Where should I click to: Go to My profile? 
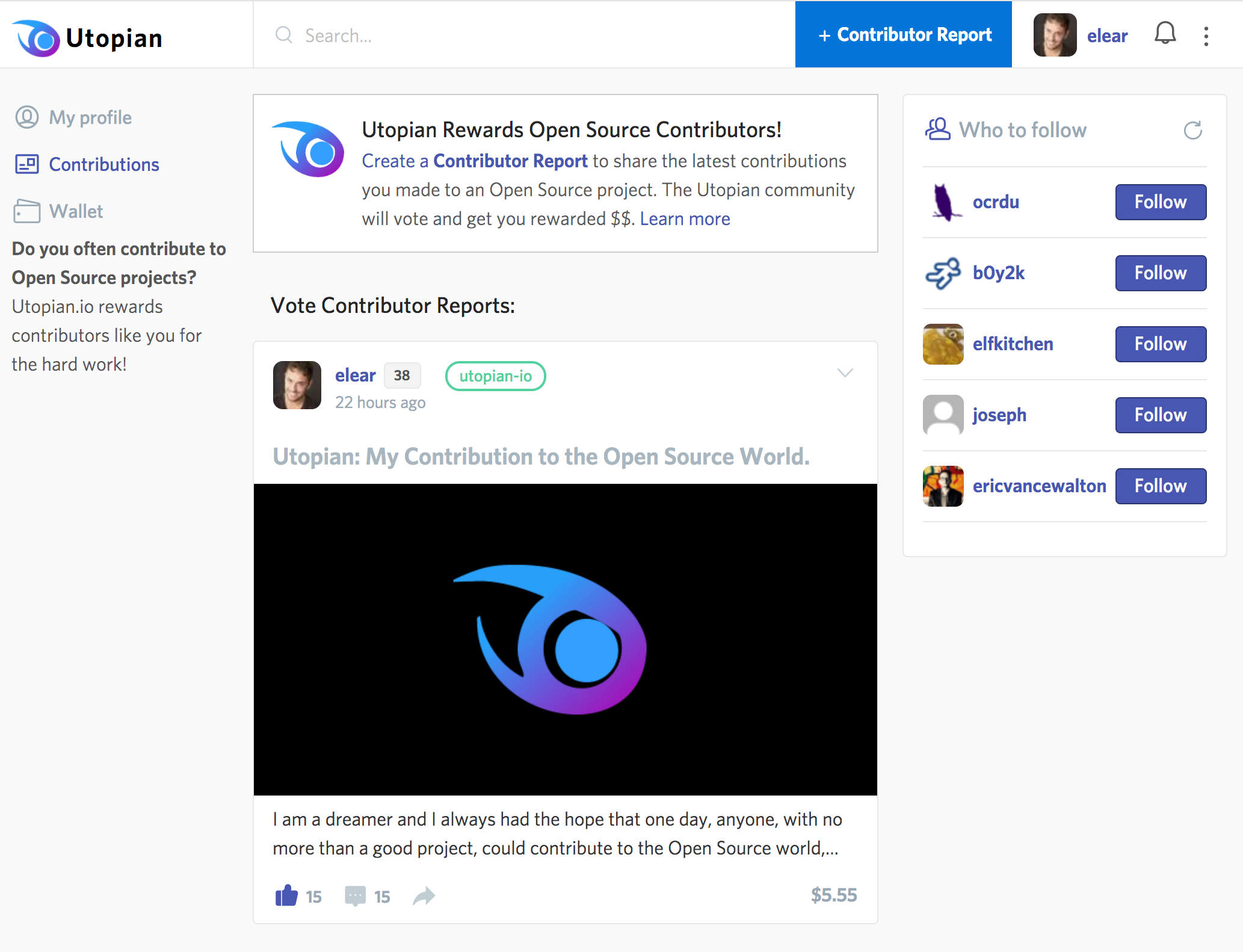[x=90, y=117]
